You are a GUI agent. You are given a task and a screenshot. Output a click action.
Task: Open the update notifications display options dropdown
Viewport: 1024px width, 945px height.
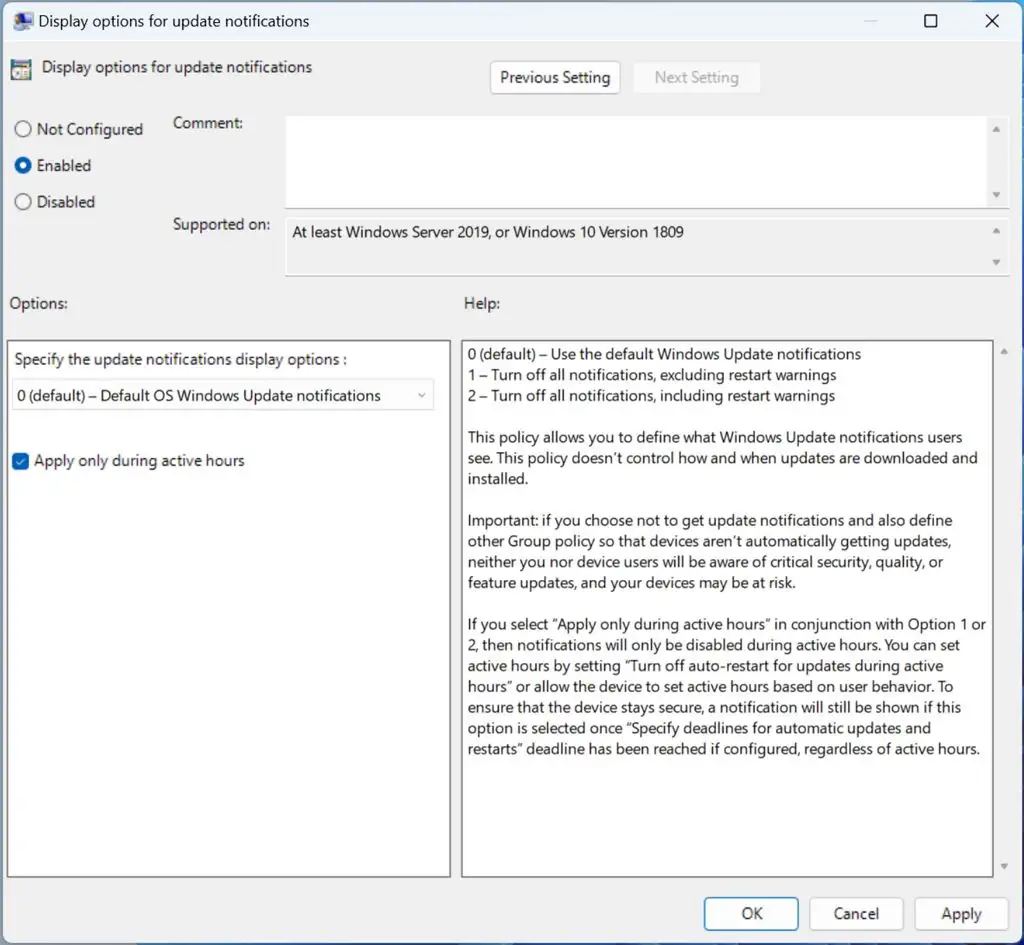224,396
